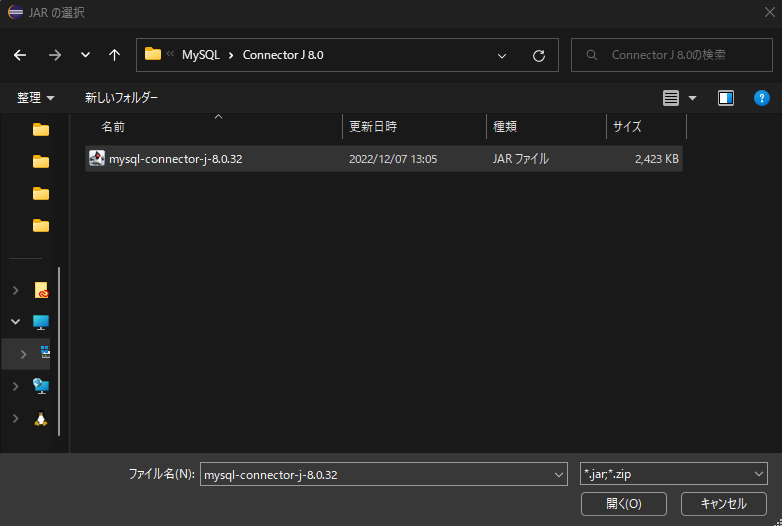782x526 pixels.
Task: Expand the drive node under This PC
Action: click(23, 354)
